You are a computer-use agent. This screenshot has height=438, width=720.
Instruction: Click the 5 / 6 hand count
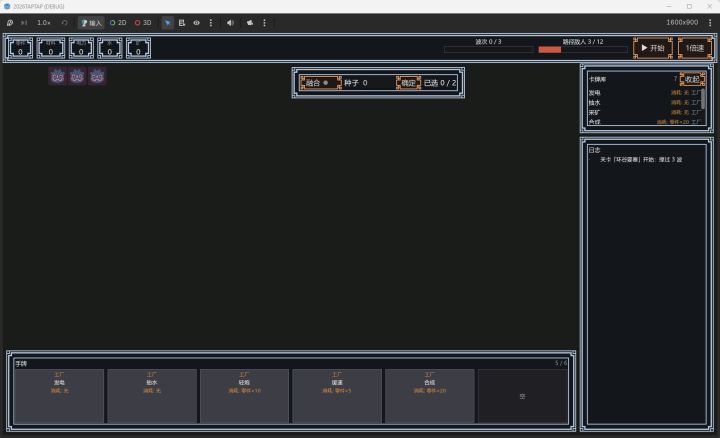tap(561, 363)
